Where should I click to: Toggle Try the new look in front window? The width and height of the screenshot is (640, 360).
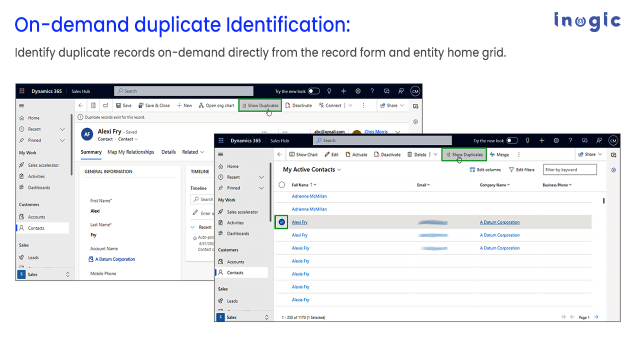512,140
